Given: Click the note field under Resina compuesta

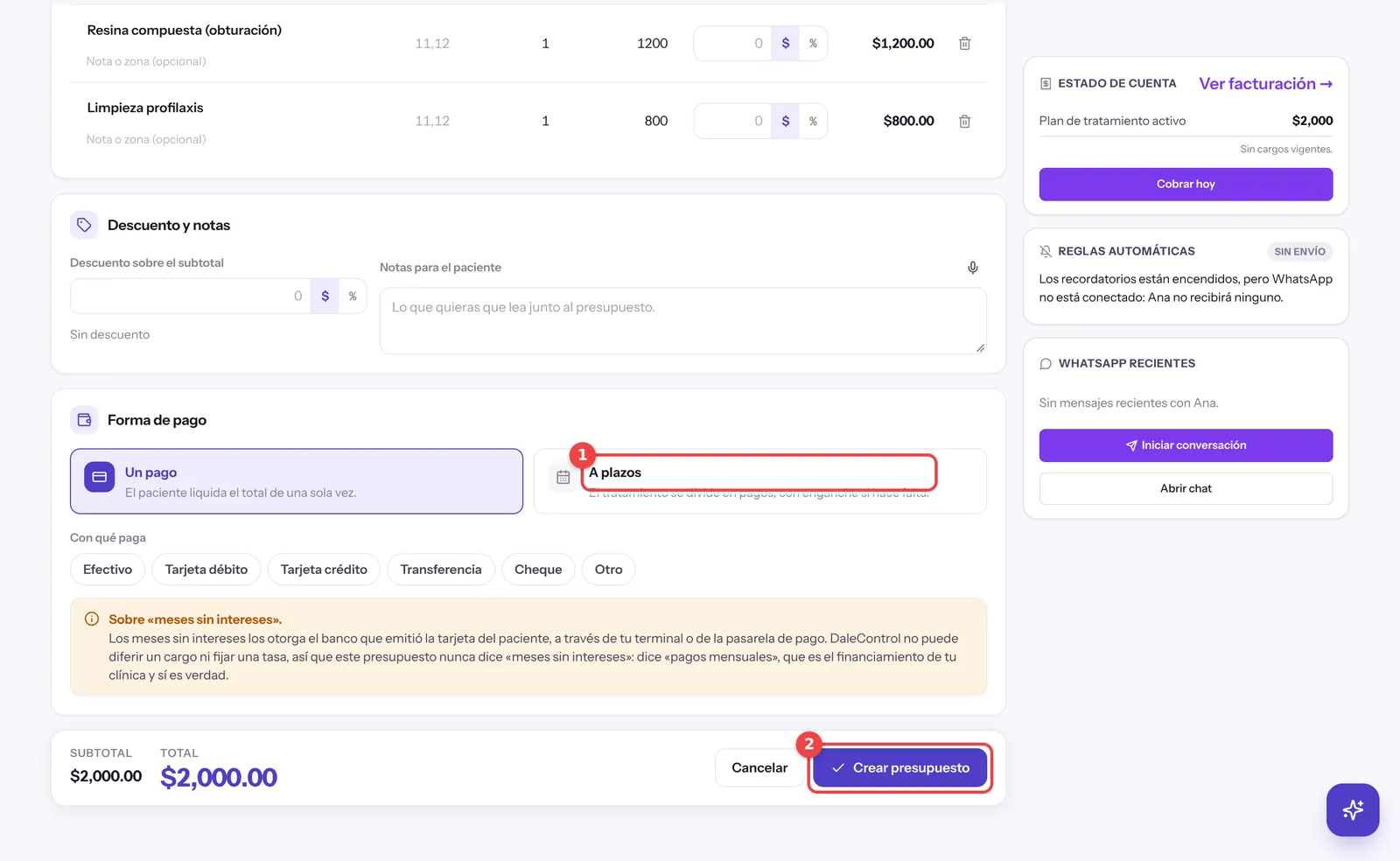Looking at the screenshot, I should click(146, 61).
